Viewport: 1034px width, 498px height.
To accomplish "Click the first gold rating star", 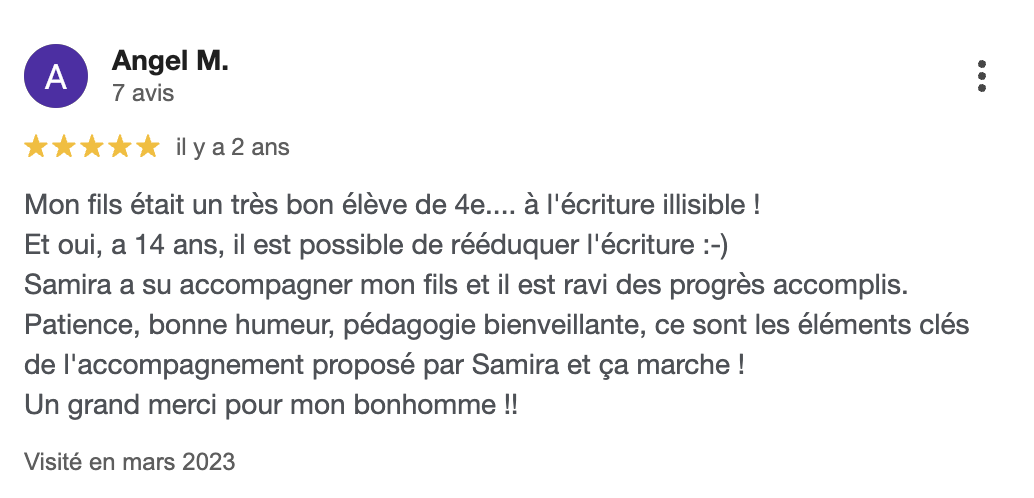I will [x=36, y=148].
